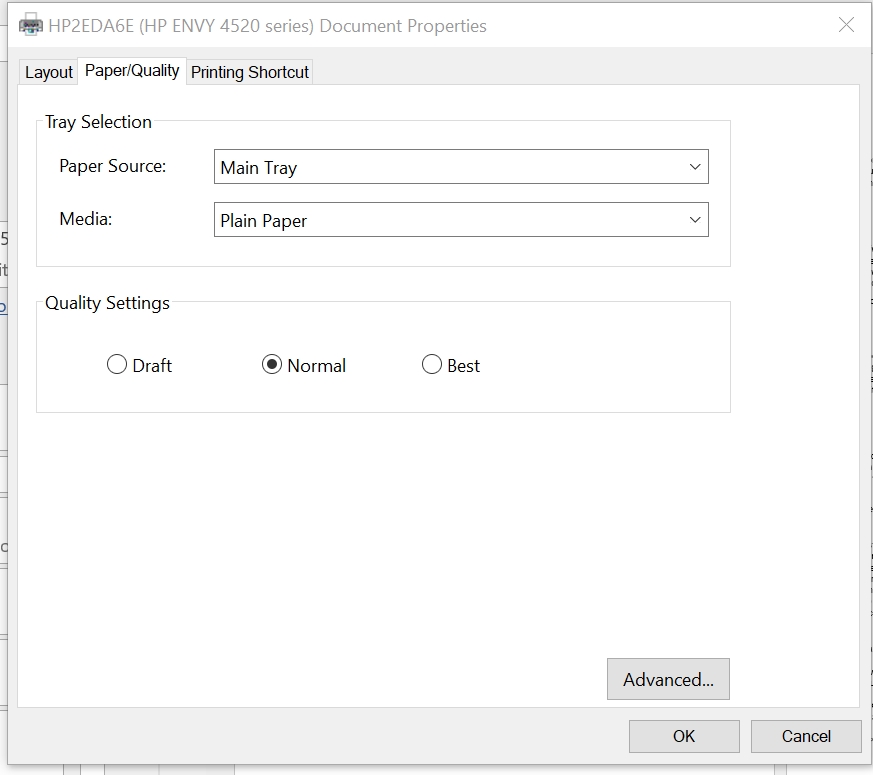The height and width of the screenshot is (775, 873).
Task: Expand the Media dropdown arrow
Action: click(x=695, y=220)
